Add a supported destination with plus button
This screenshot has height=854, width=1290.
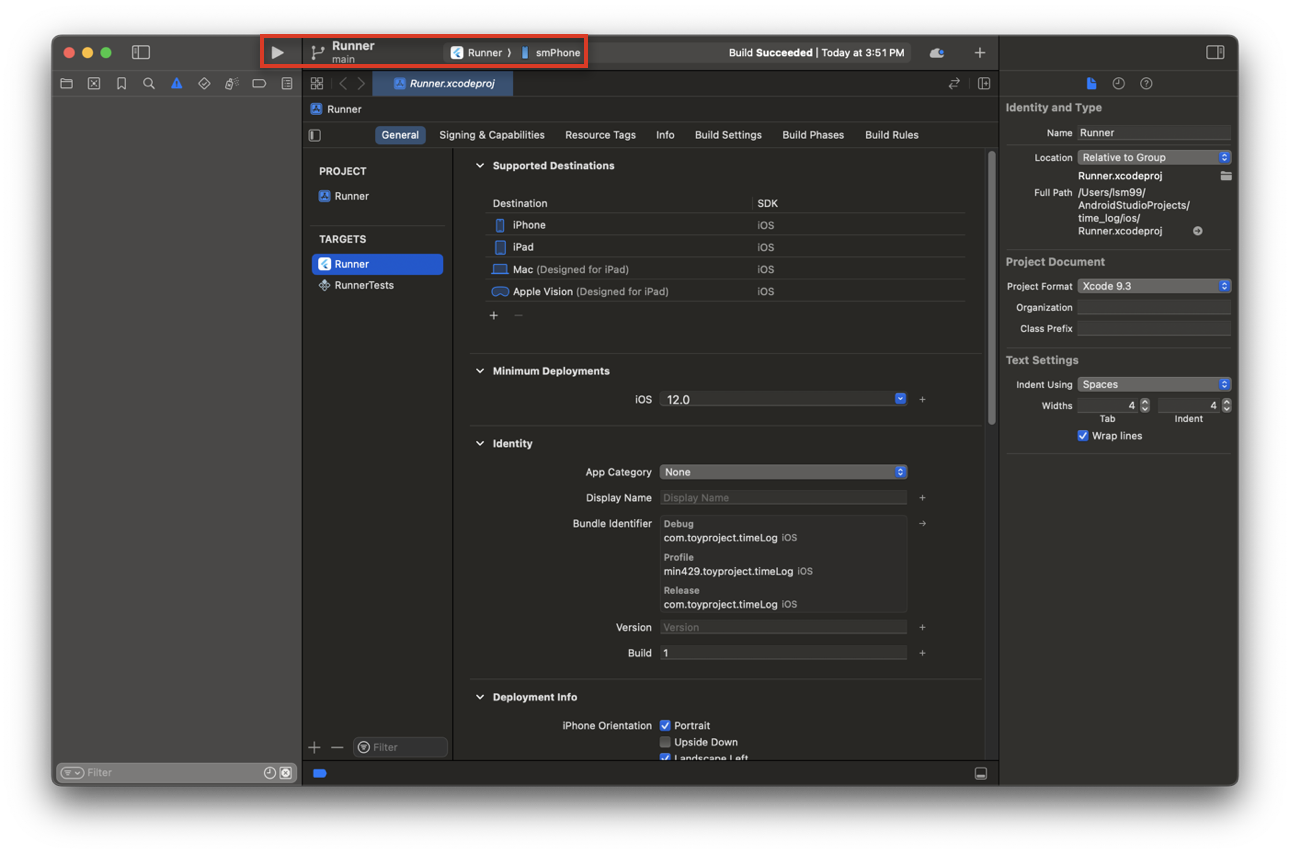(x=494, y=316)
